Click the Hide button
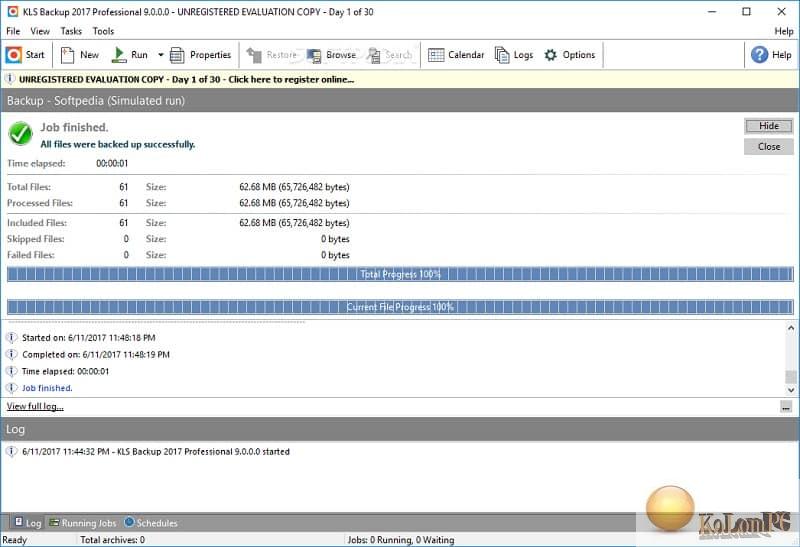800x547 pixels. (768, 126)
